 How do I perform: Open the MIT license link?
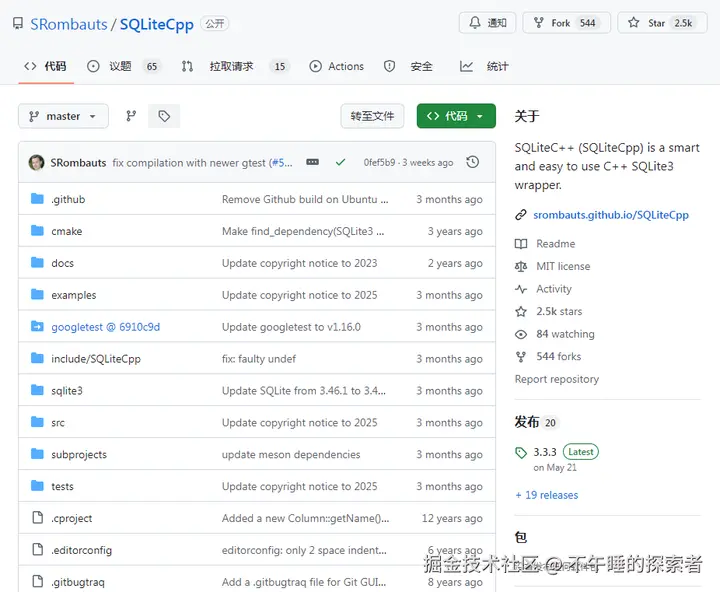click(x=563, y=266)
